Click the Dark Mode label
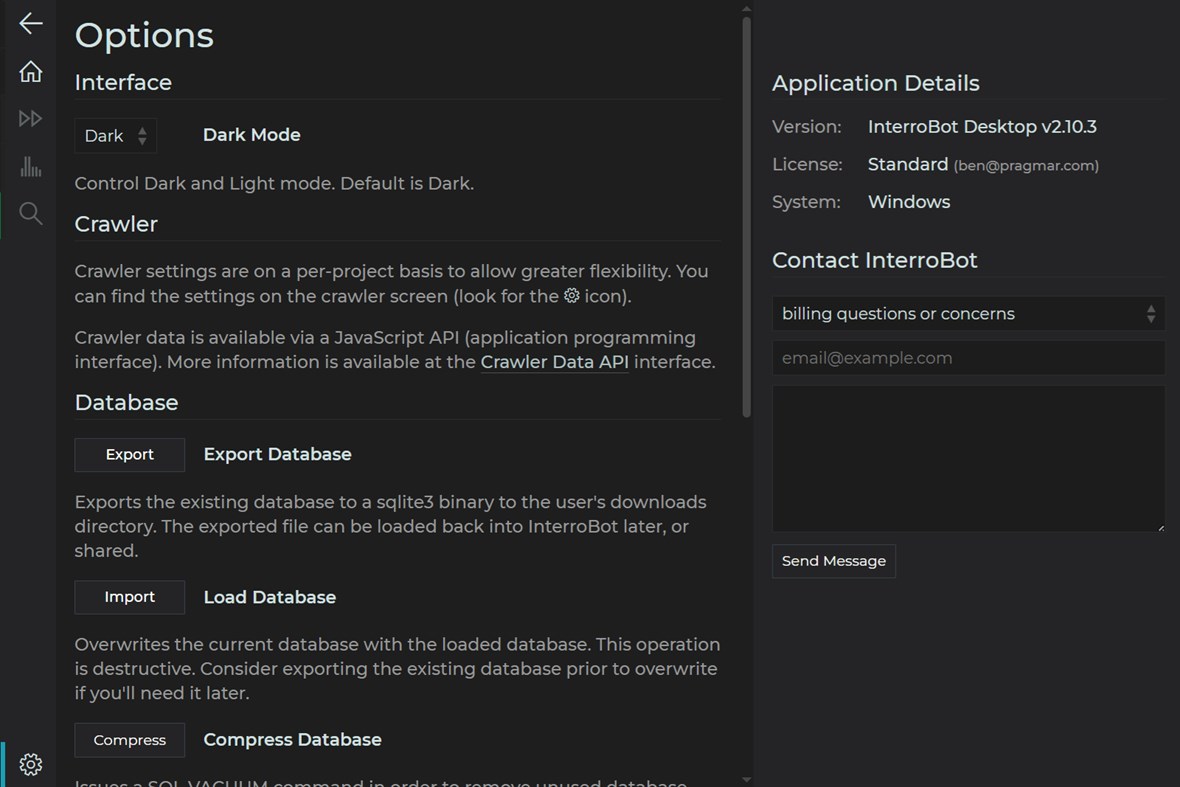1180x787 pixels. [x=251, y=135]
